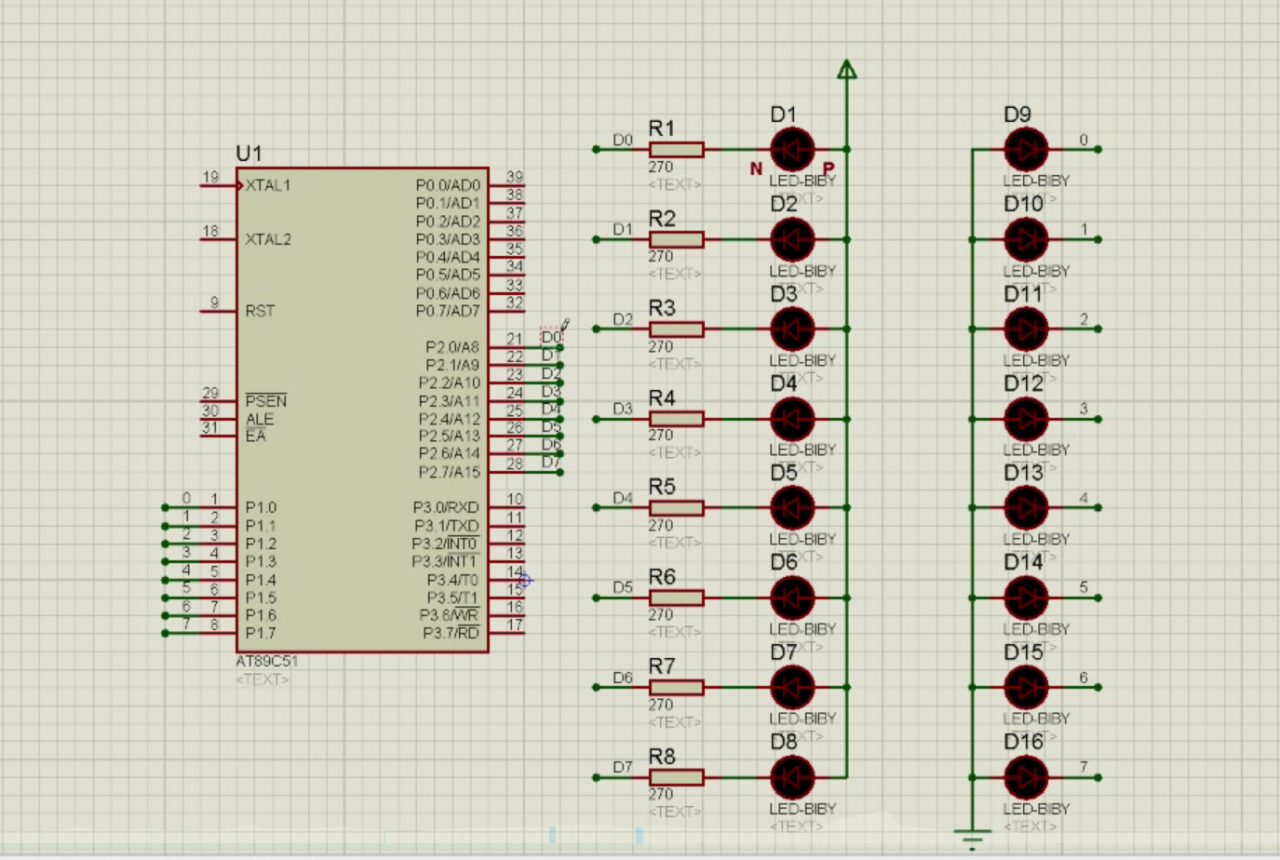The height and width of the screenshot is (860, 1280).
Task: Click the ground terminal symbol
Action: (972, 836)
